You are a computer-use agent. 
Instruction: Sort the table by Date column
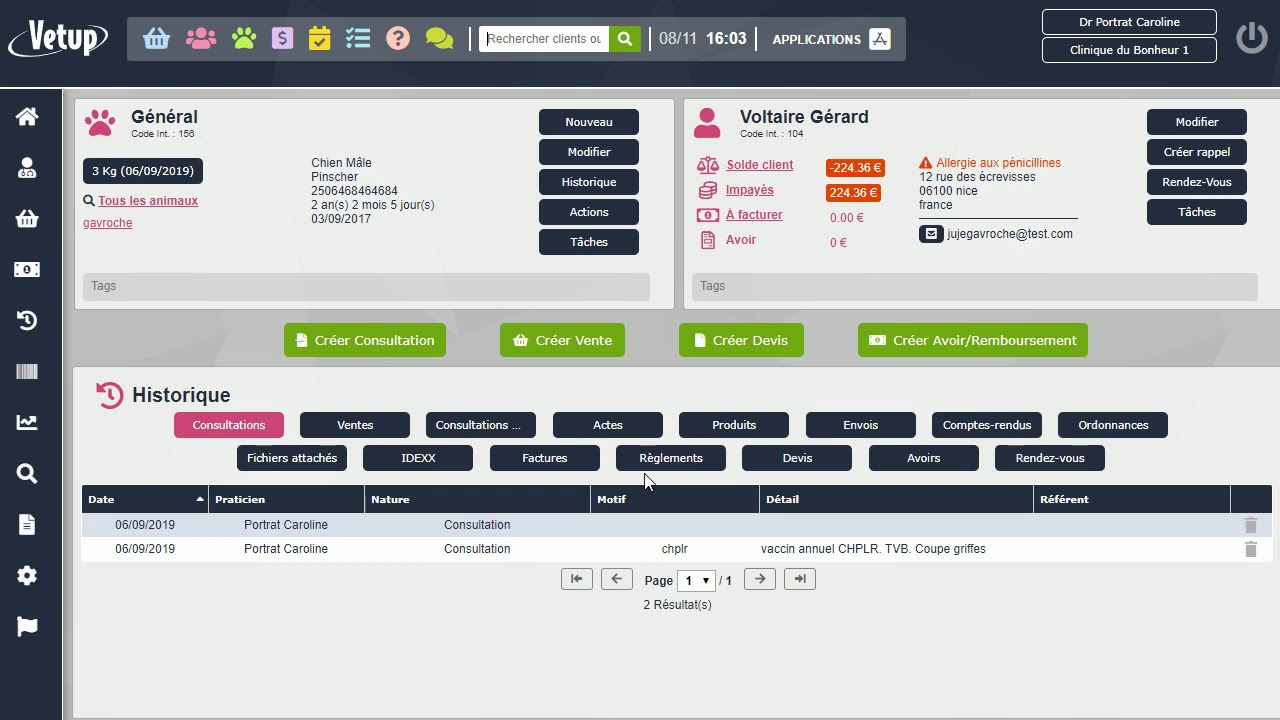pyautogui.click(x=144, y=499)
